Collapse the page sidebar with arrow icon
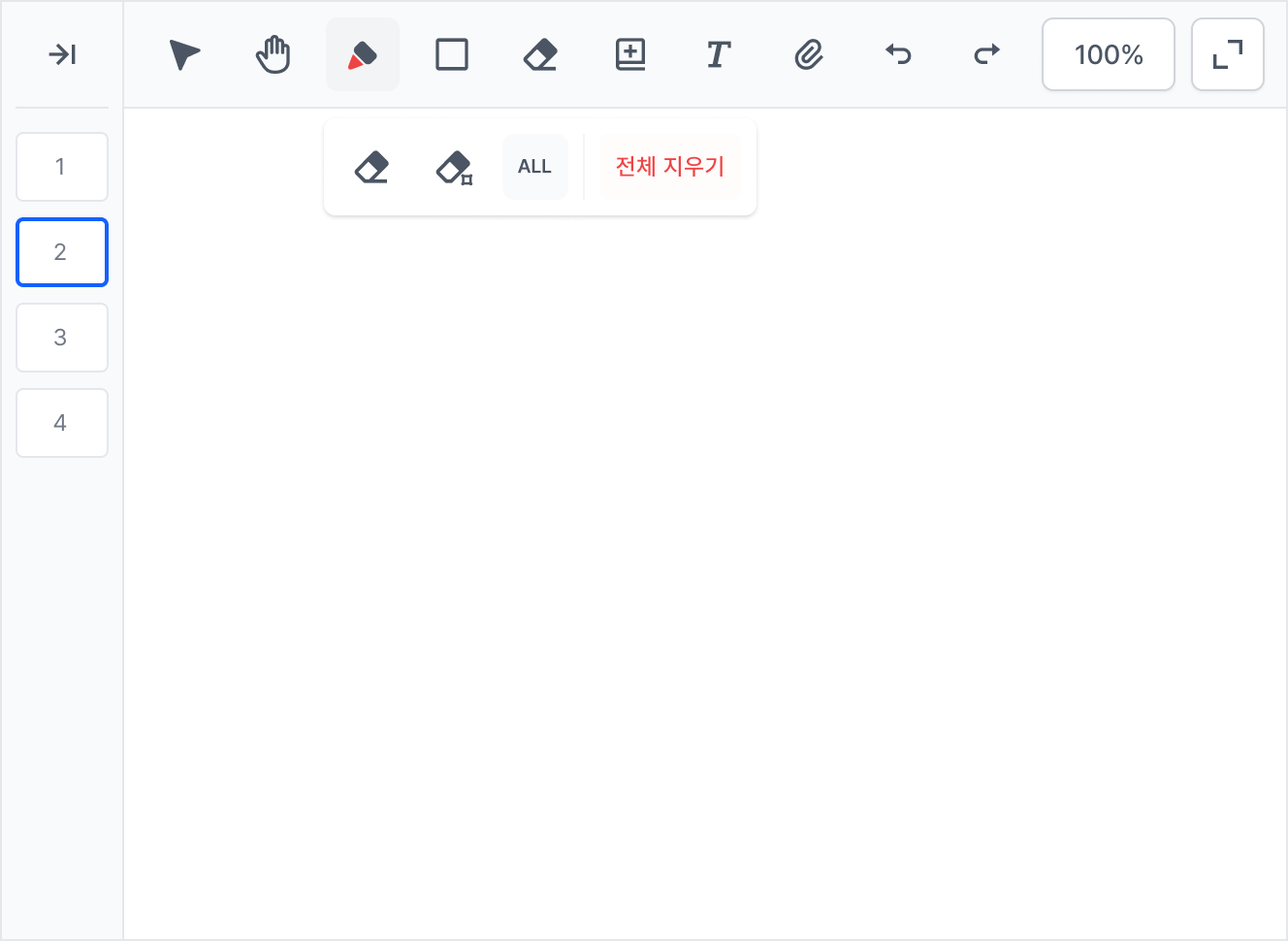The width and height of the screenshot is (1288, 941). coord(62,54)
